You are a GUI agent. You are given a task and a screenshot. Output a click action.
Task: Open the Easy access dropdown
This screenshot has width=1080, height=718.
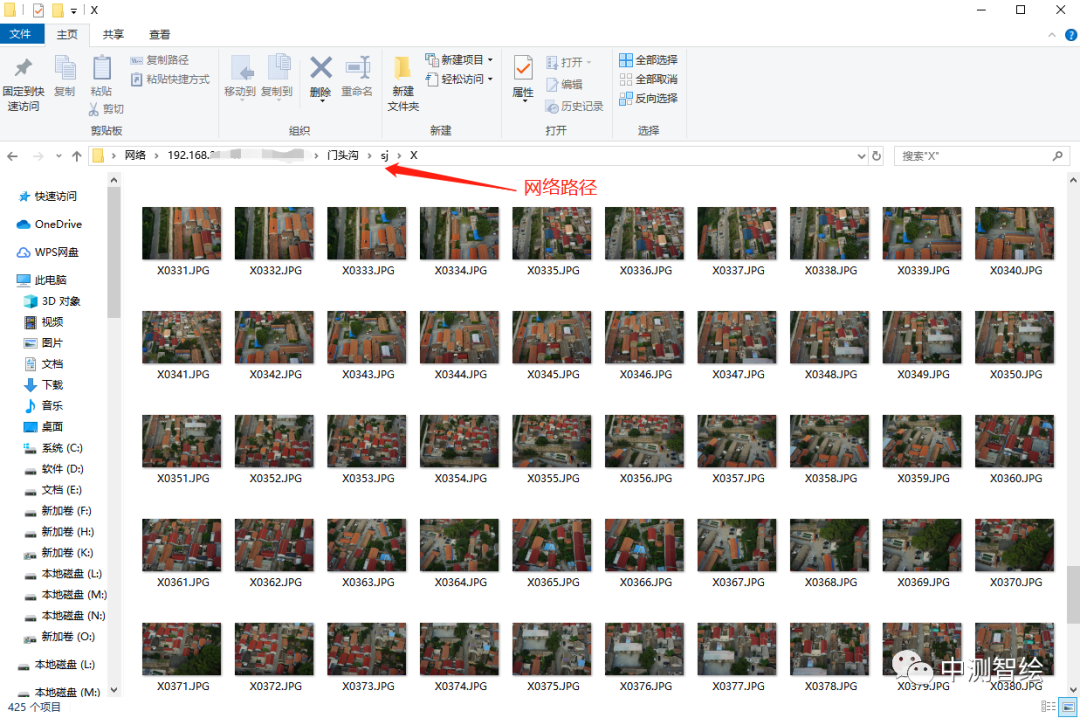click(459, 79)
